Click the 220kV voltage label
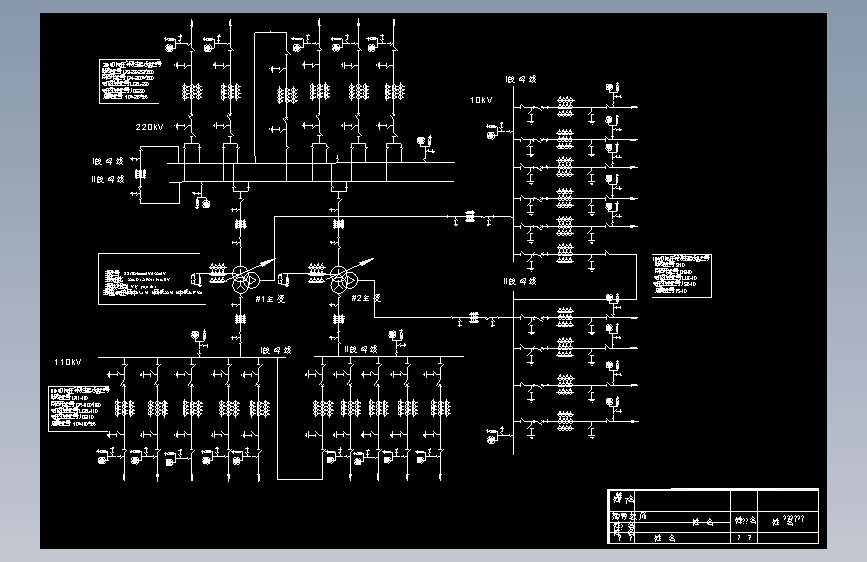Viewport: 867px width, 562px height. pyautogui.click(x=149, y=127)
